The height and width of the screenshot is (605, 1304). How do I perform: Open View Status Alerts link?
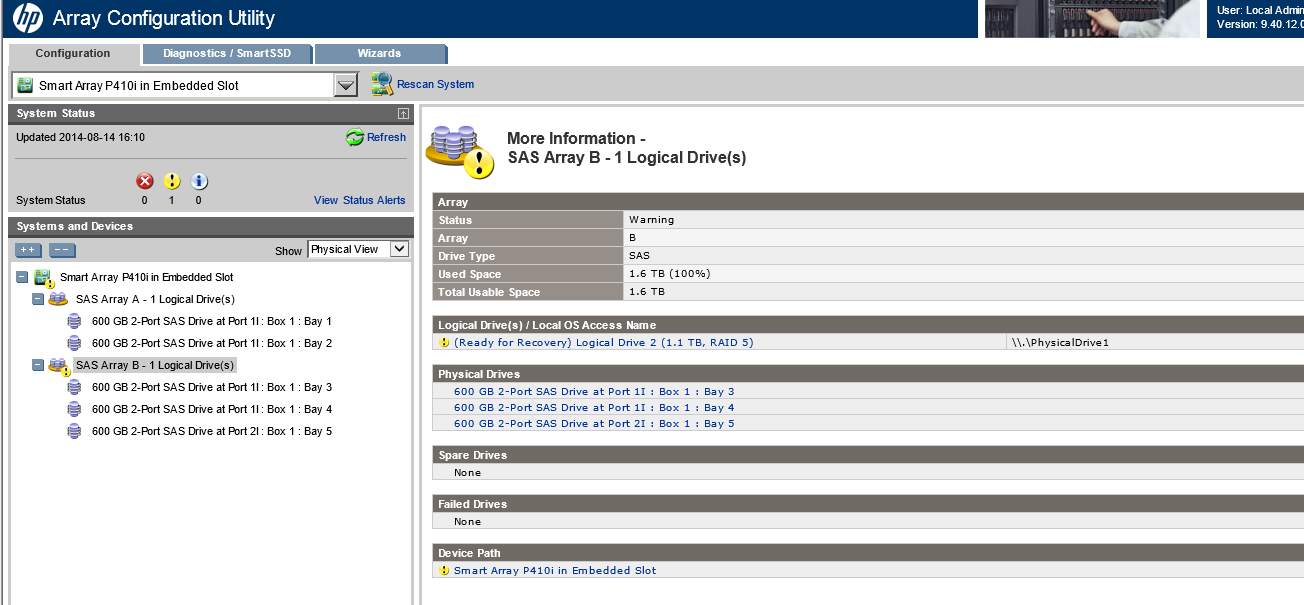pos(360,200)
